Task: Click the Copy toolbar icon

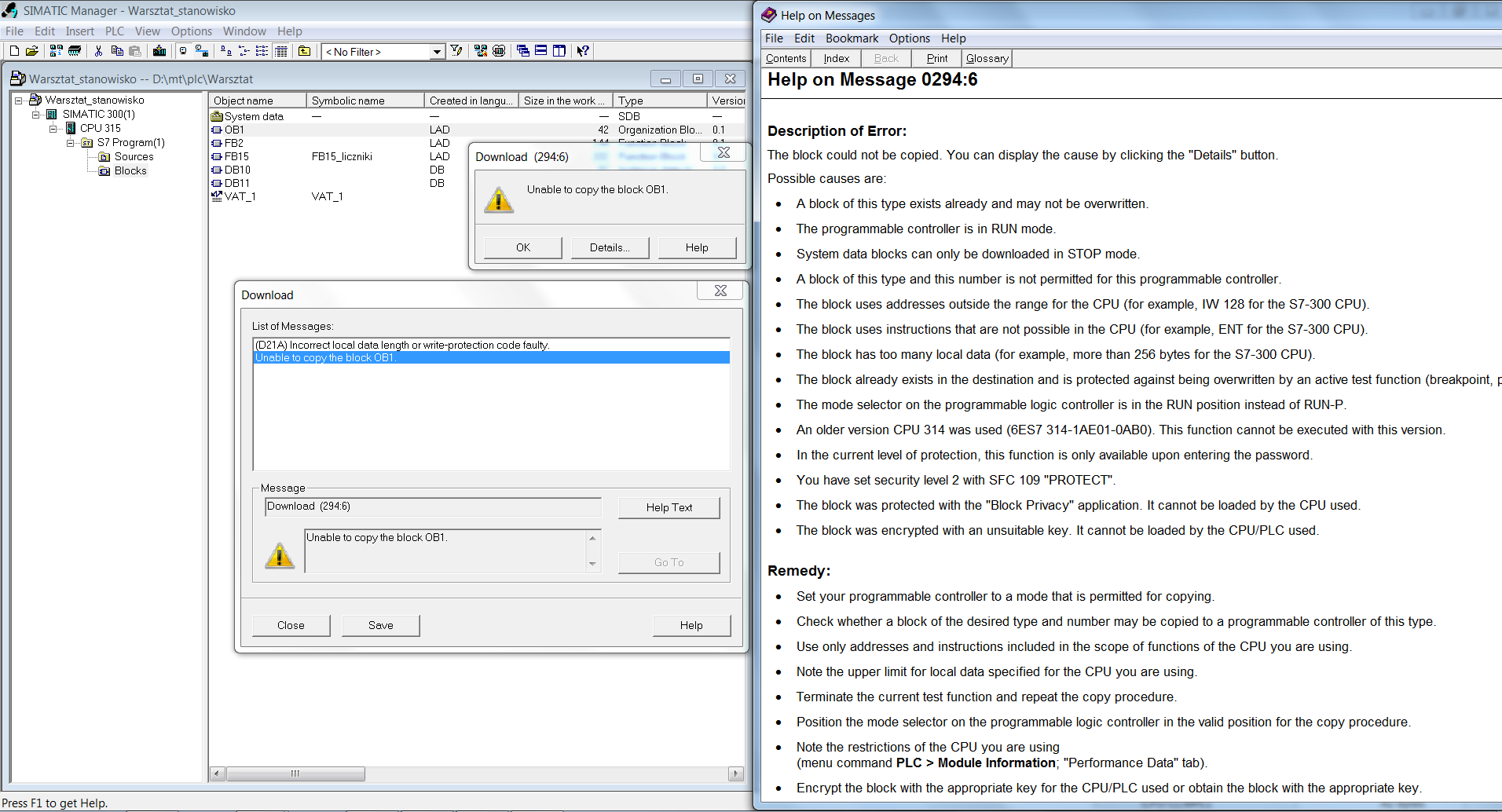Action: (117, 51)
